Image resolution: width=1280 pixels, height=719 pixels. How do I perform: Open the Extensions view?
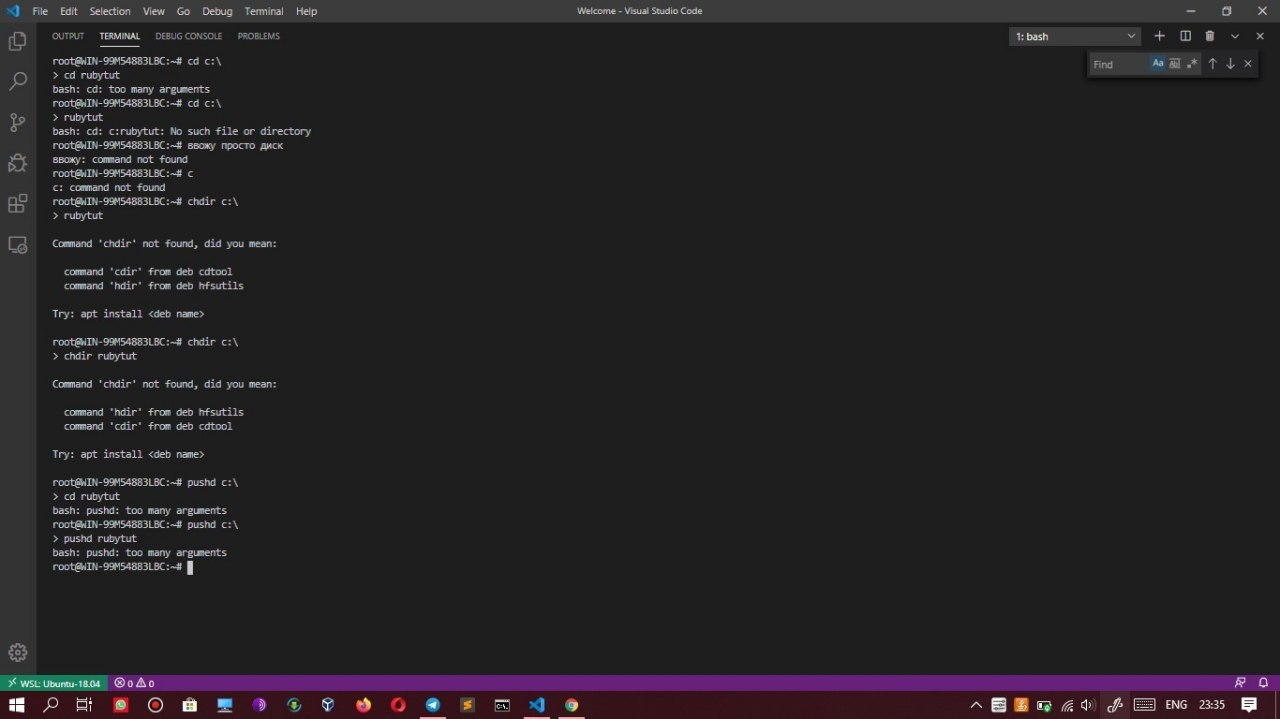tap(18, 204)
